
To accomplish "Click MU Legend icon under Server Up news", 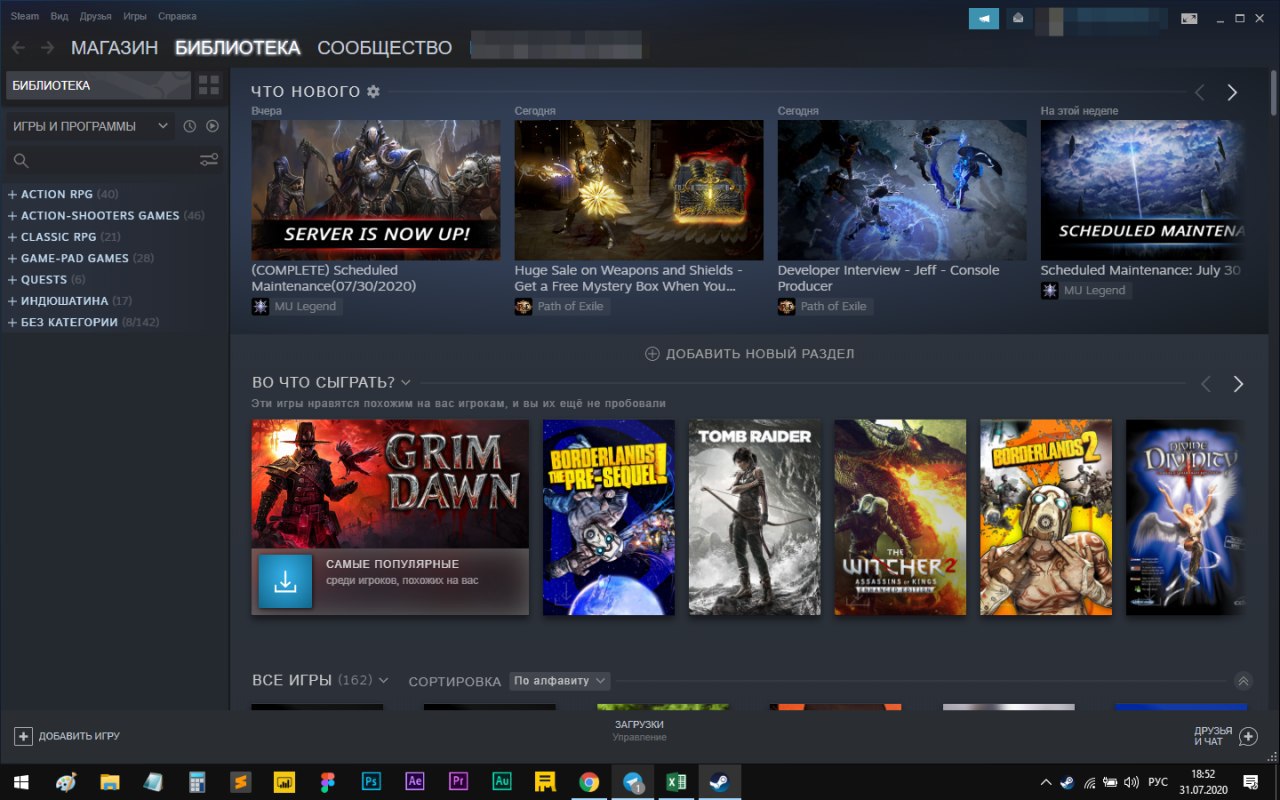I will point(260,306).
